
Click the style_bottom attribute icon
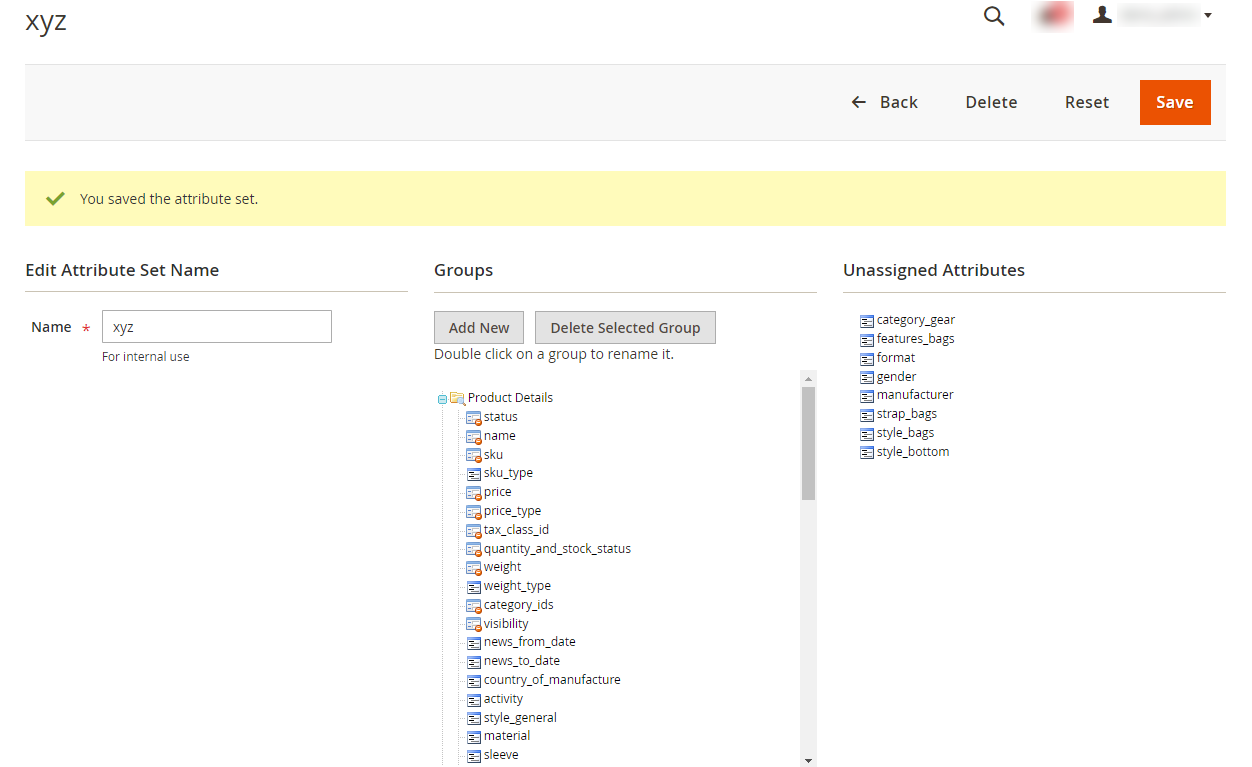867,453
